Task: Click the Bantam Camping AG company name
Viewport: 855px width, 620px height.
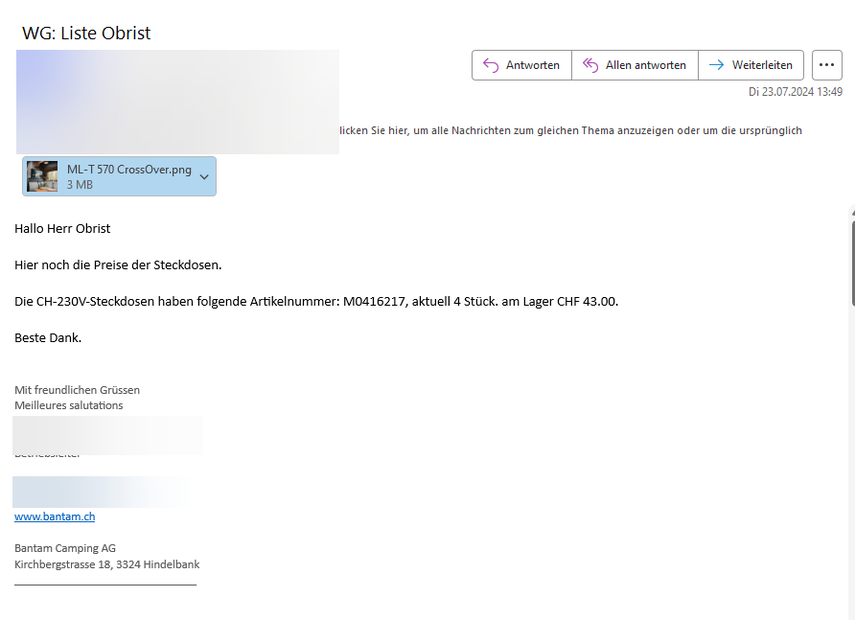Action: 64,548
